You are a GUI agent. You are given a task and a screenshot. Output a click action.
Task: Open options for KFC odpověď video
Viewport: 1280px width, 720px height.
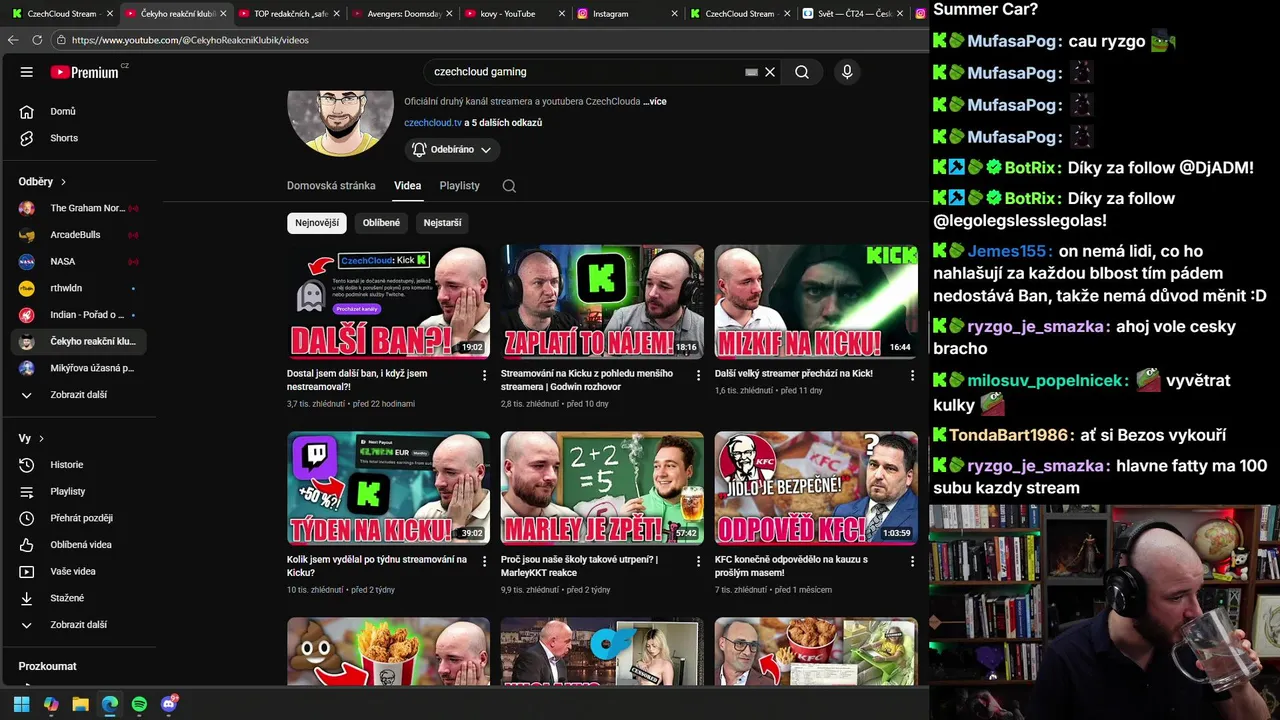912,561
